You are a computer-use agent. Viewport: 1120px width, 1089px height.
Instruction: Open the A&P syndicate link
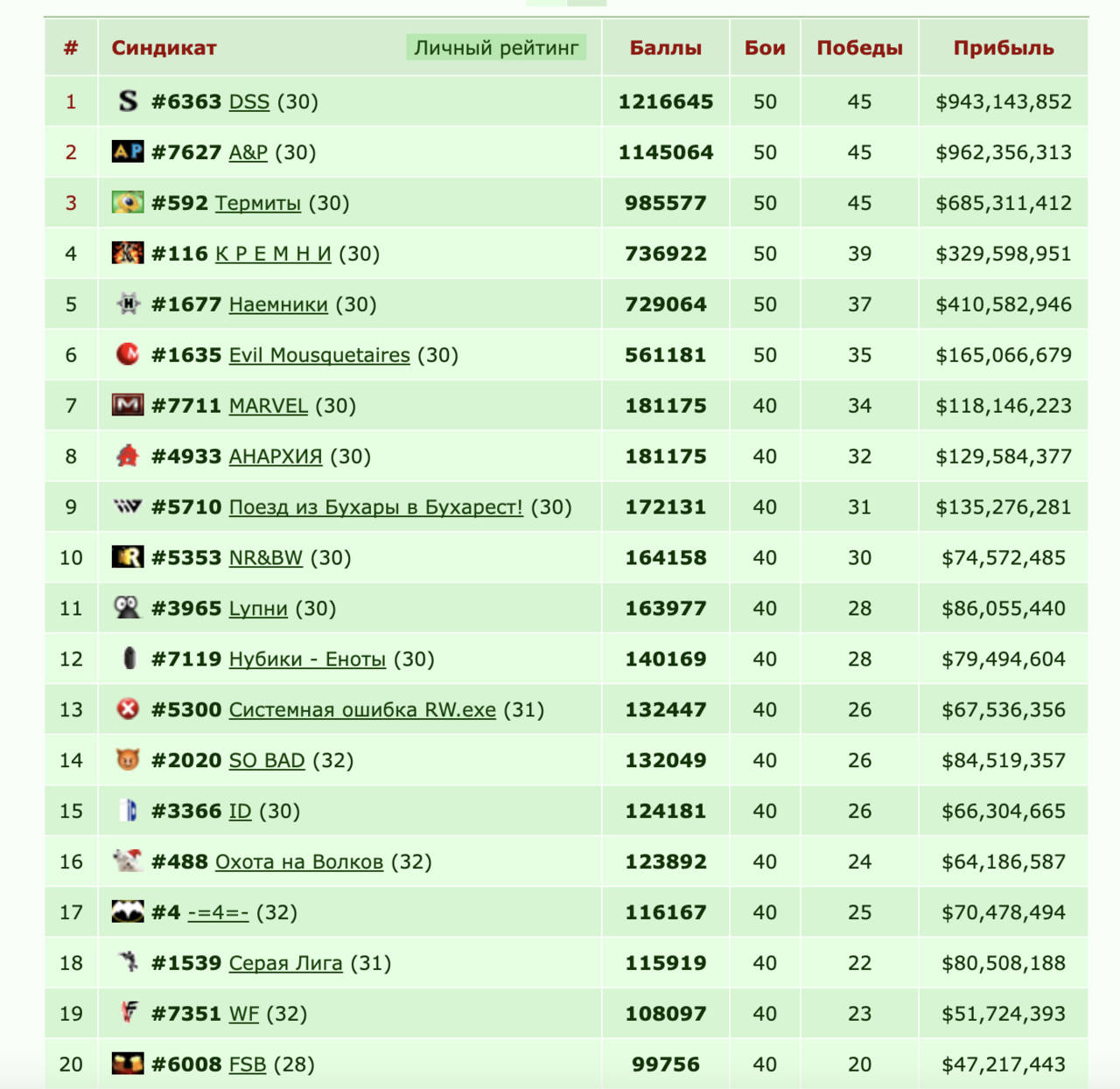[x=248, y=152]
